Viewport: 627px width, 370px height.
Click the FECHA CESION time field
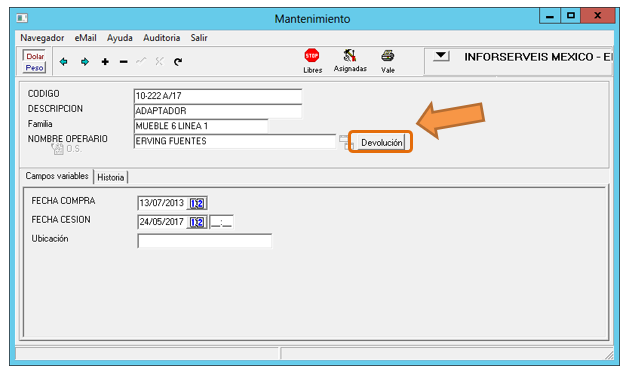click(x=222, y=222)
